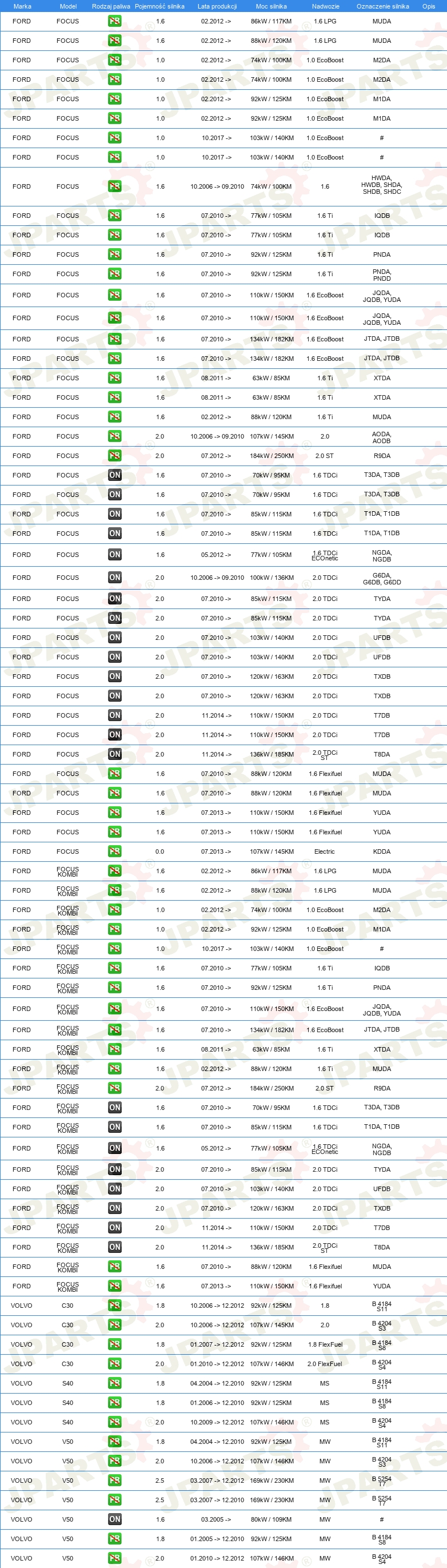Click petrol icon in Volvo V50 01.2010 2.0 row
447x1568 pixels.
click(114, 1558)
